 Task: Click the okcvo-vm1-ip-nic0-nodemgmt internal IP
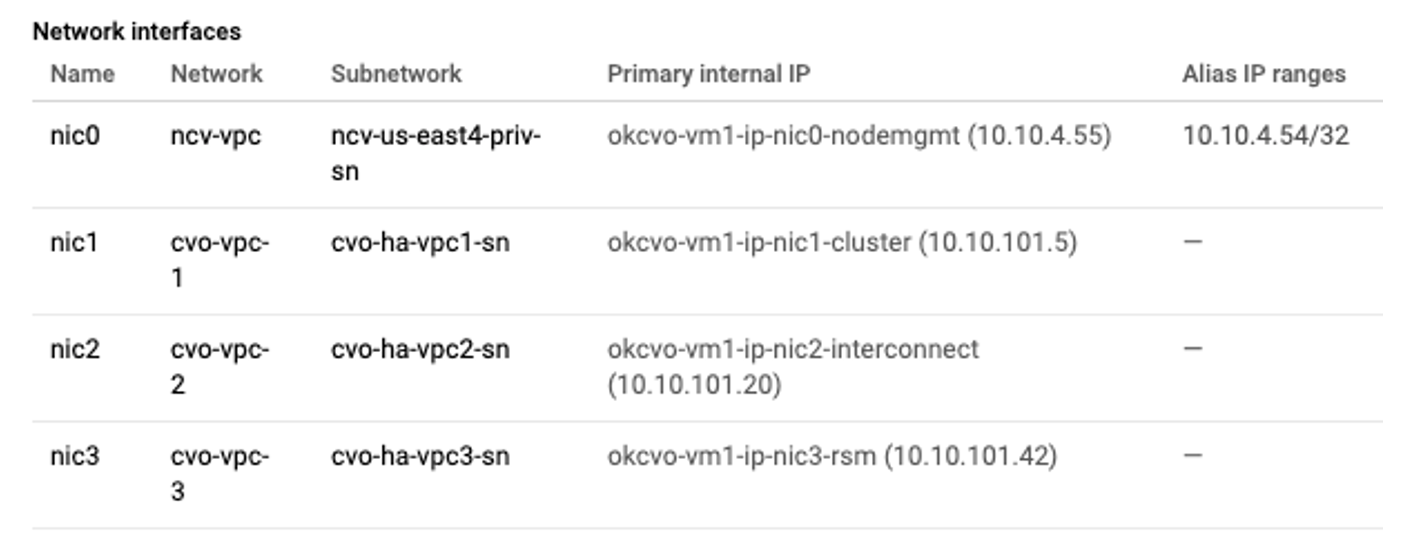click(x=858, y=135)
